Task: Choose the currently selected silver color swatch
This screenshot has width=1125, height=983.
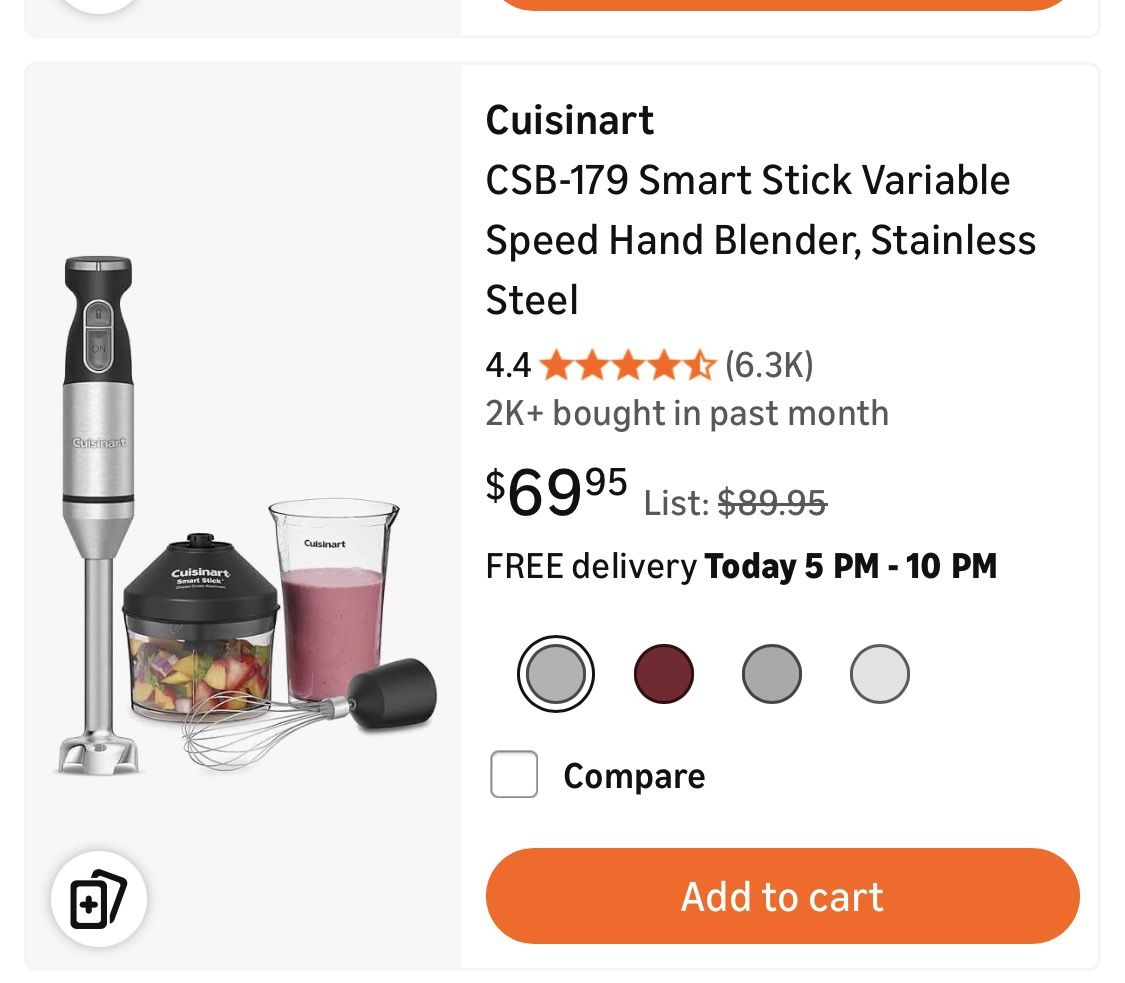Action: click(x=556, y=672)
